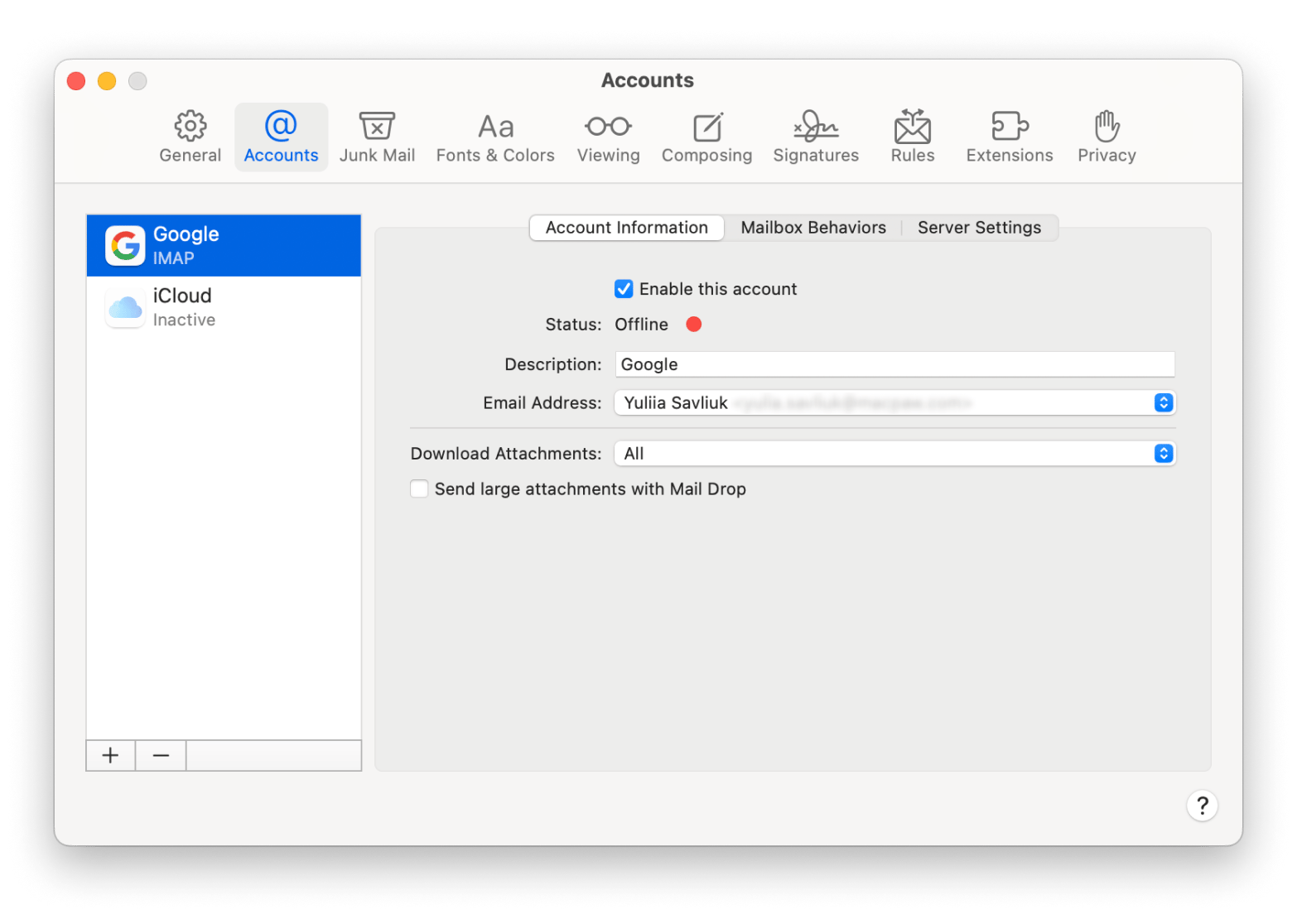1292x924 pixels.
Task: Click the minus button to remove account
Action: [161, 755]
